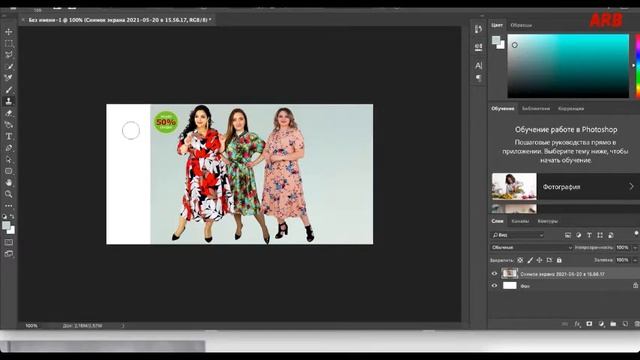This screenshot has width=640, height=360.
Task: Filter layers by type layers
Action: tap(589, 235)
